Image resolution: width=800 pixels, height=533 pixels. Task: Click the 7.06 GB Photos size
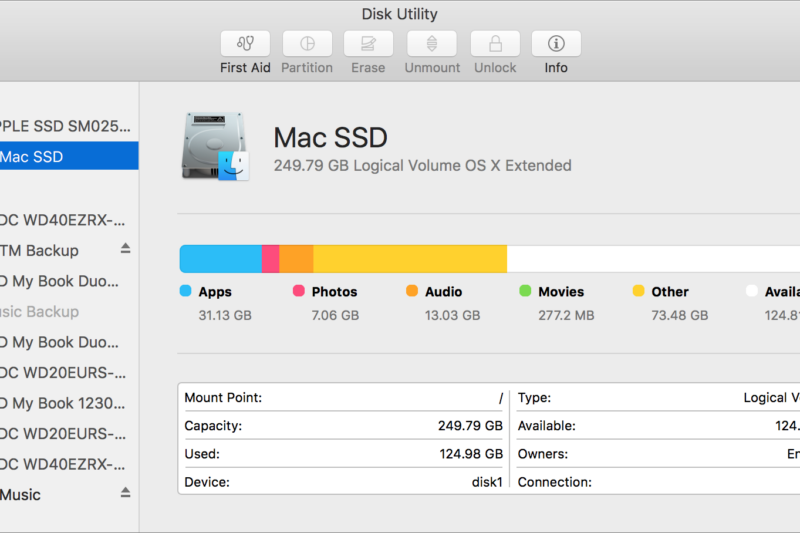pos(335,315)
